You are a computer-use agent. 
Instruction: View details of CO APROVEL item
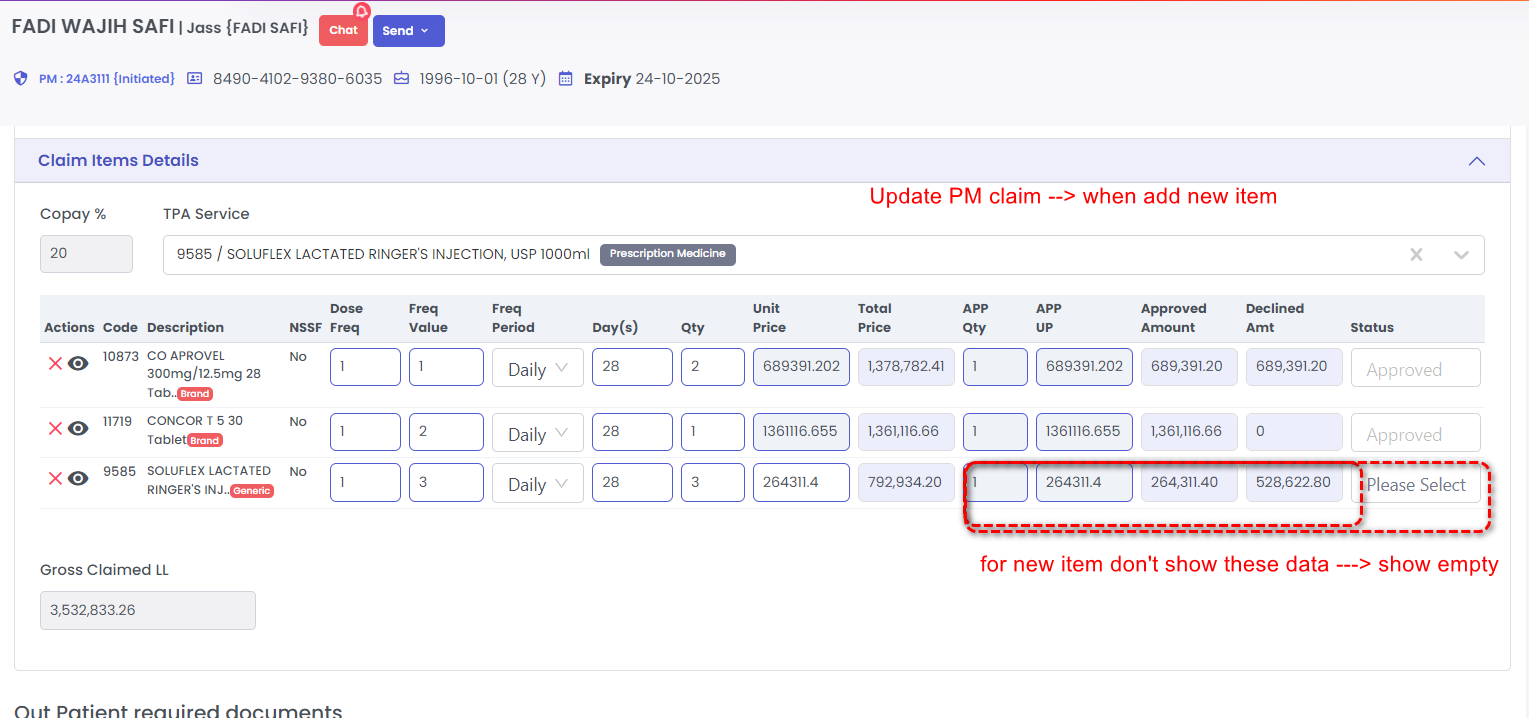(x=79, y=364)
